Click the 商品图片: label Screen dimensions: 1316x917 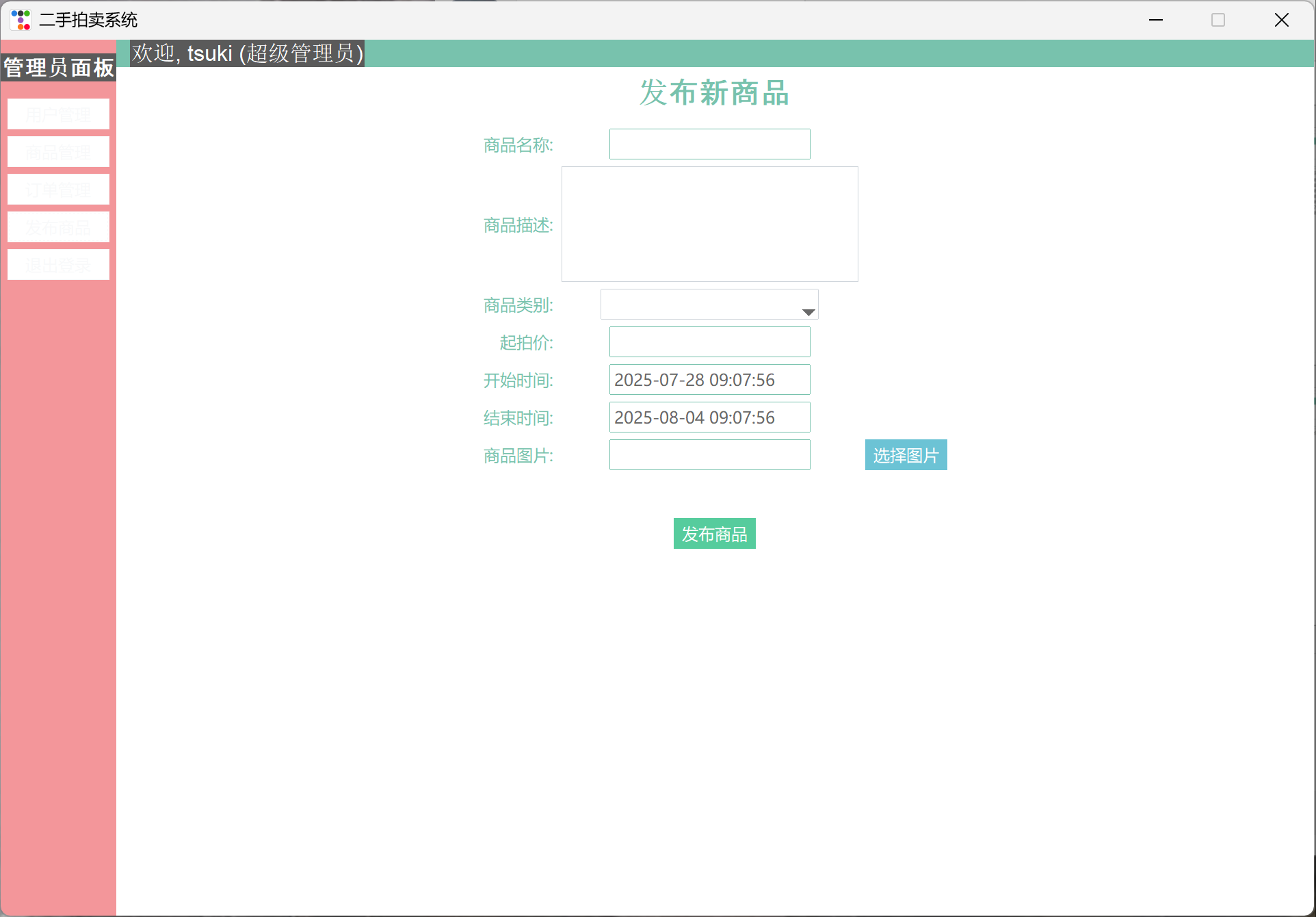(x=518, y=456)
